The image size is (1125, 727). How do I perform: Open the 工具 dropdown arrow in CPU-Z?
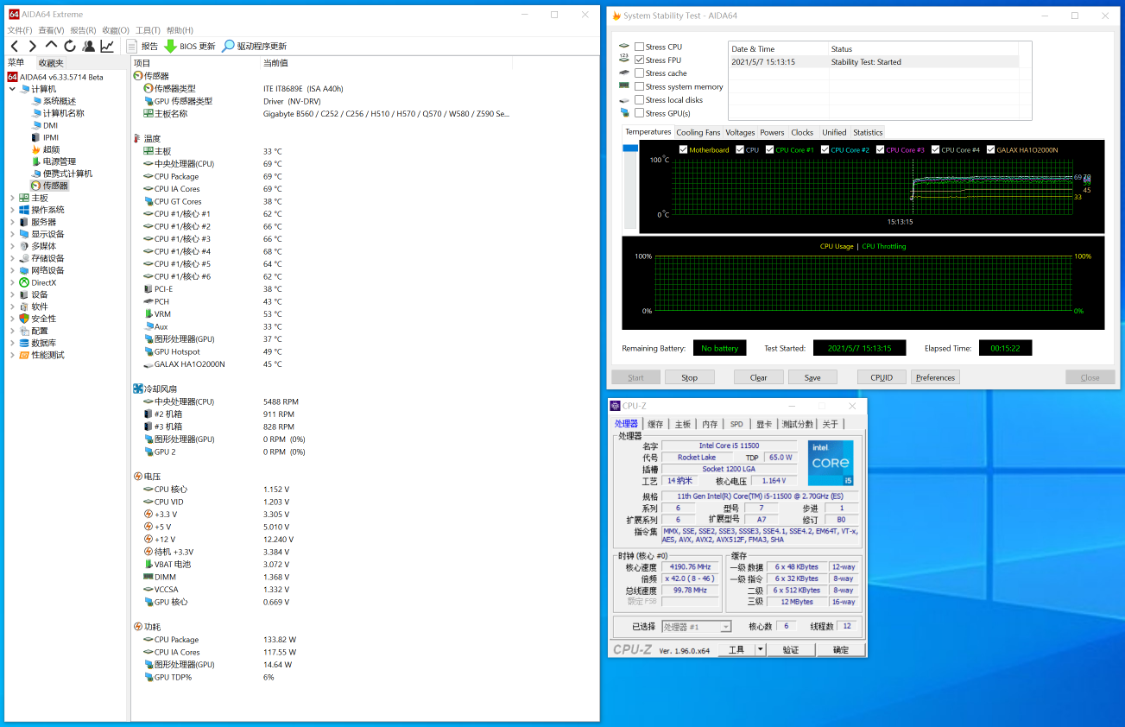pos(761,649)
